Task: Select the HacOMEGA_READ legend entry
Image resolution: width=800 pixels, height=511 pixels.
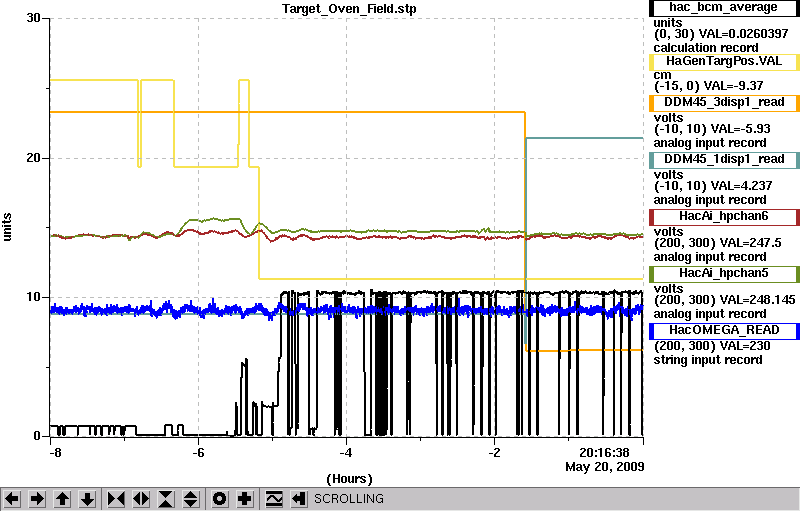Action: (x=723, y=331)
